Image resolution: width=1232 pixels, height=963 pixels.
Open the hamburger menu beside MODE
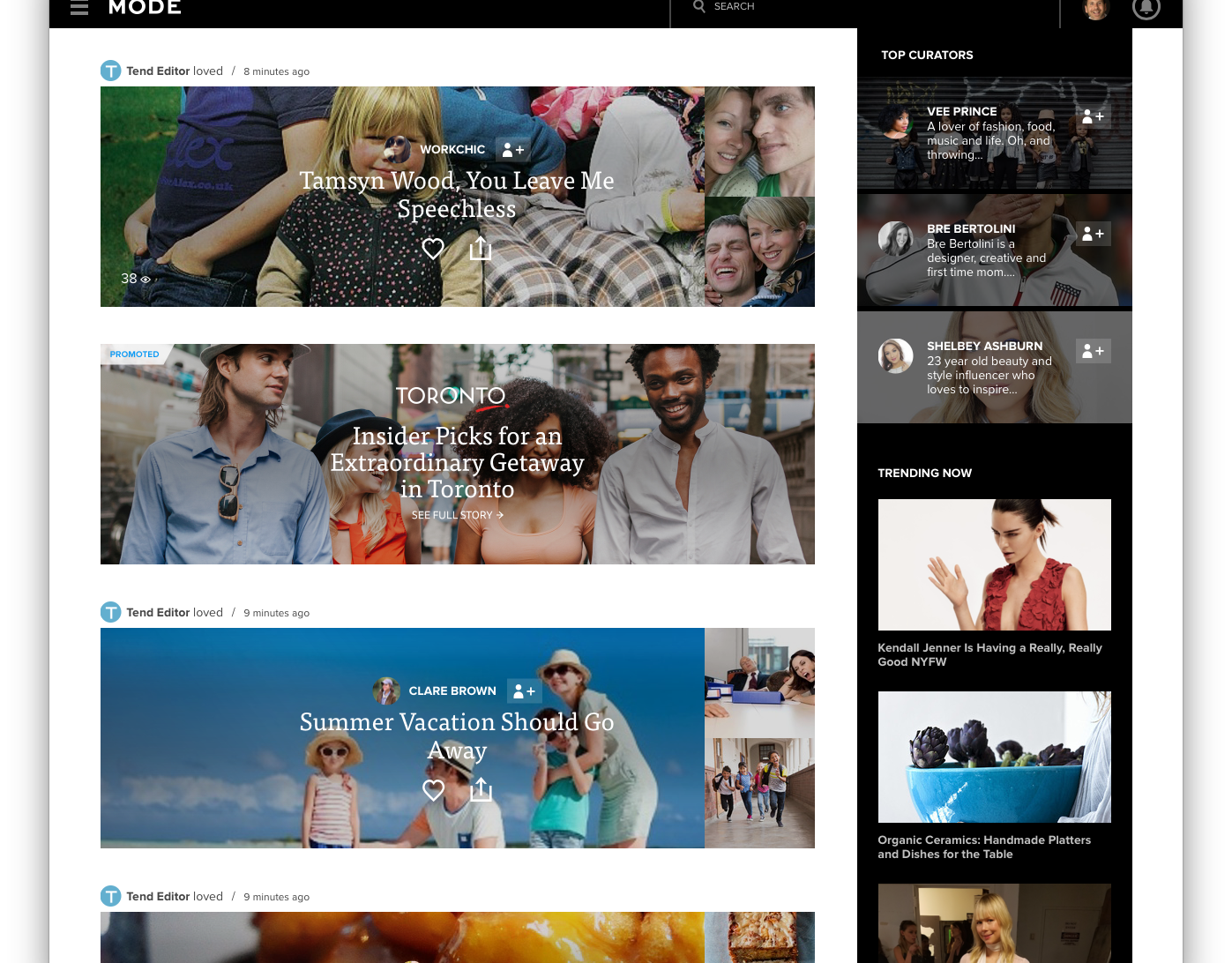coord(79,8)
